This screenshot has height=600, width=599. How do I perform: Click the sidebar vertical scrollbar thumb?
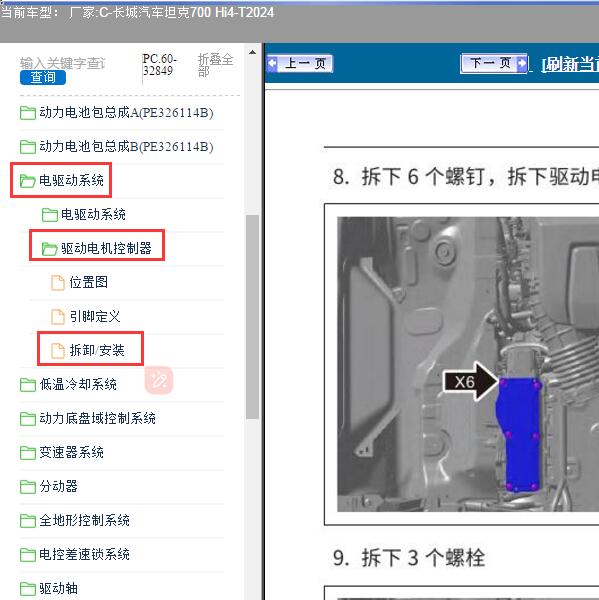252,317
